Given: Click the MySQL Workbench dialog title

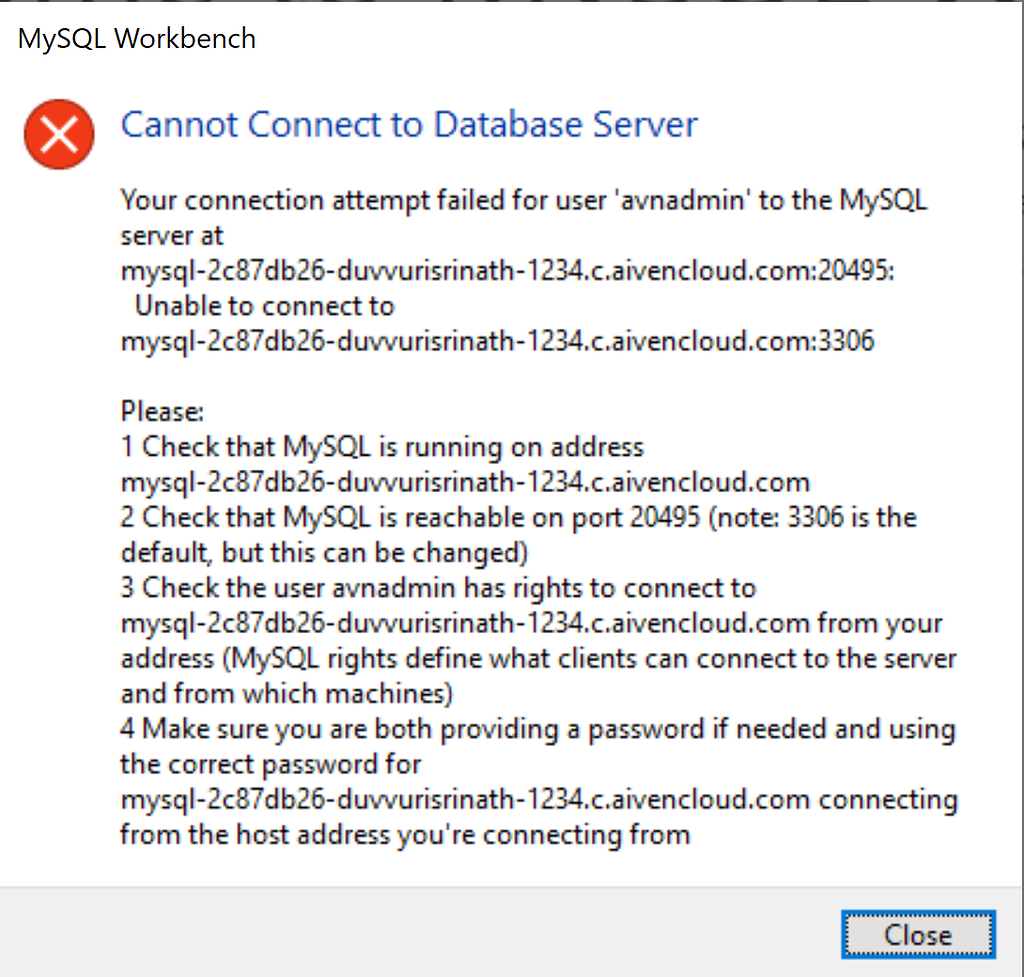Looking at the screenshot, I should [x=136, y=39].
